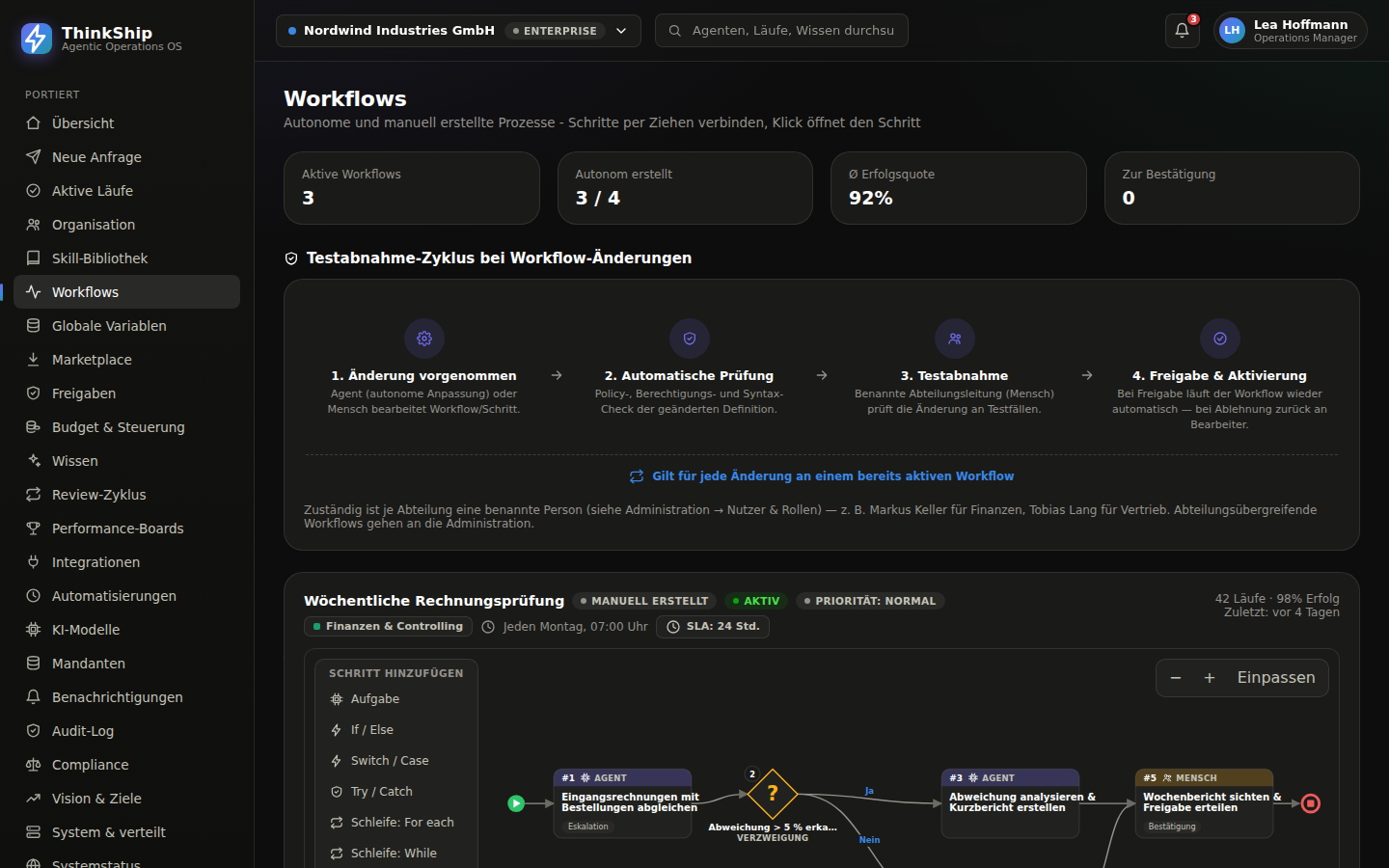Add an Aufgabe step from the palette
The width and height of the screenshot is (1389, 868).
[x=396, y=699]
